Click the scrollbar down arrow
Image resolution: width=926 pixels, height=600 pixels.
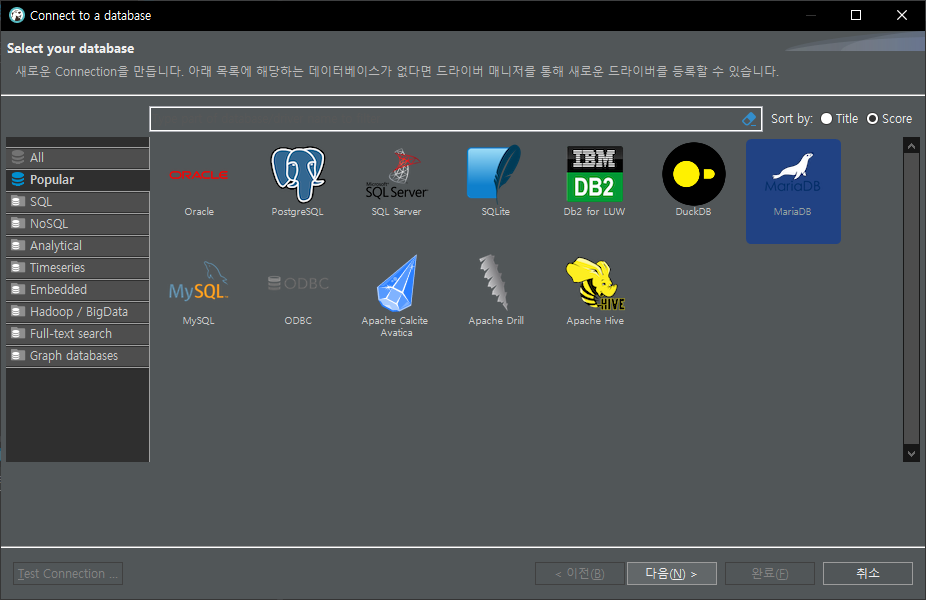point(911,454)
